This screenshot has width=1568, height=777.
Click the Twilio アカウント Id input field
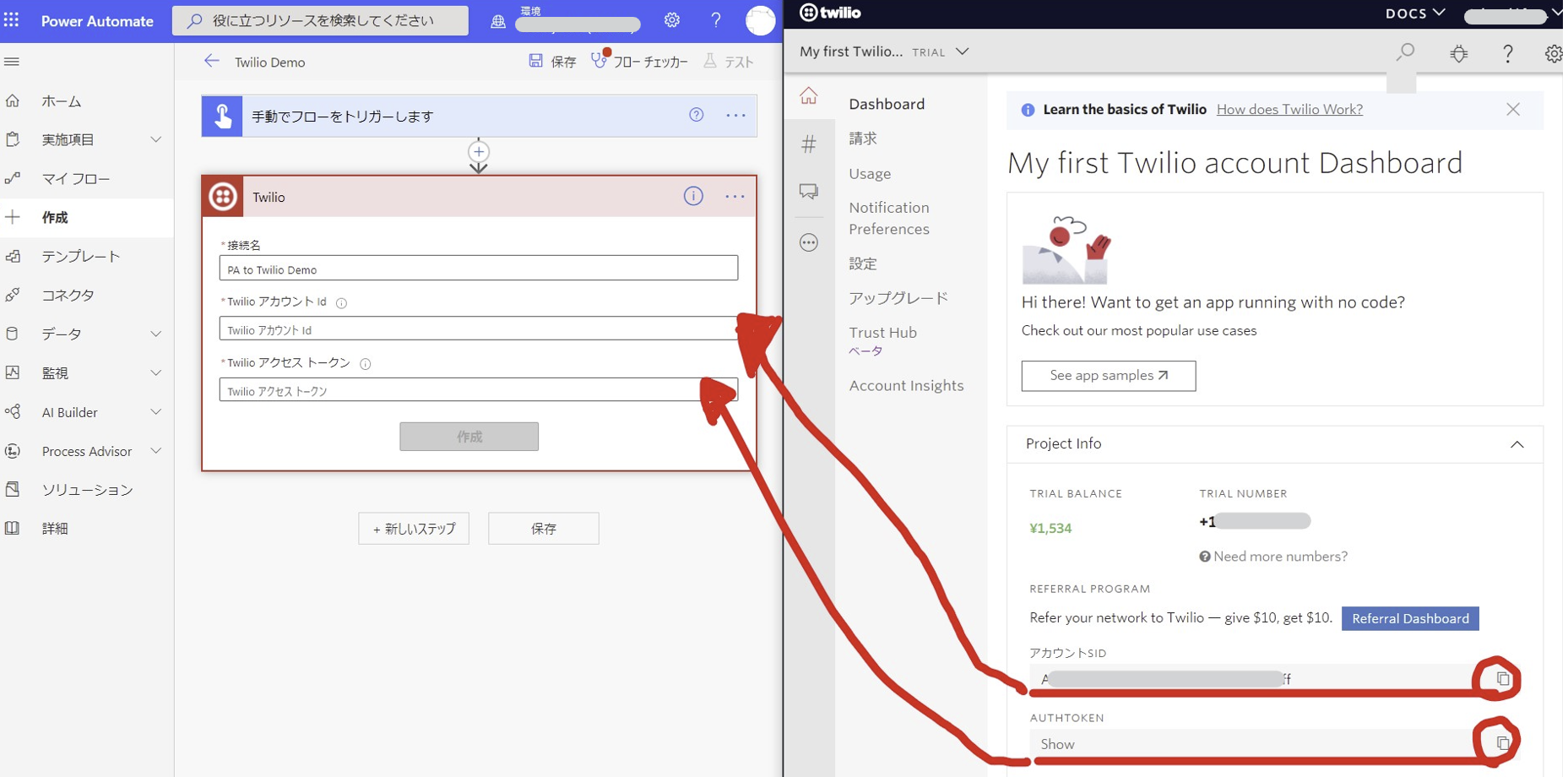click(478, 329)
